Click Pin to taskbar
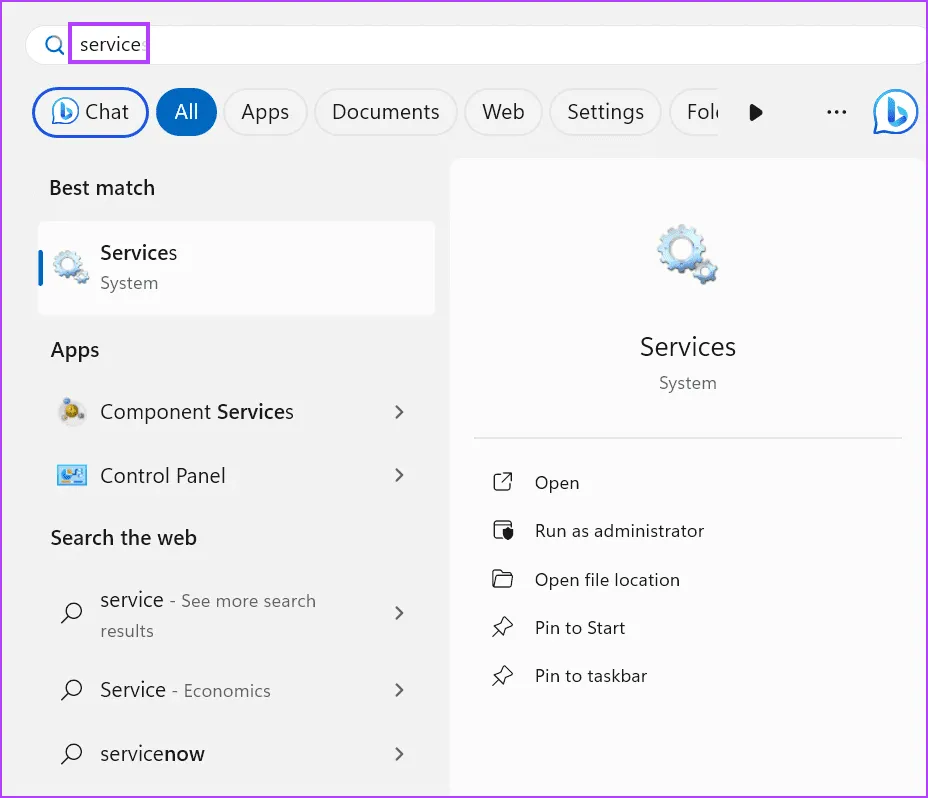928x798 pixels. click(590, 676)
